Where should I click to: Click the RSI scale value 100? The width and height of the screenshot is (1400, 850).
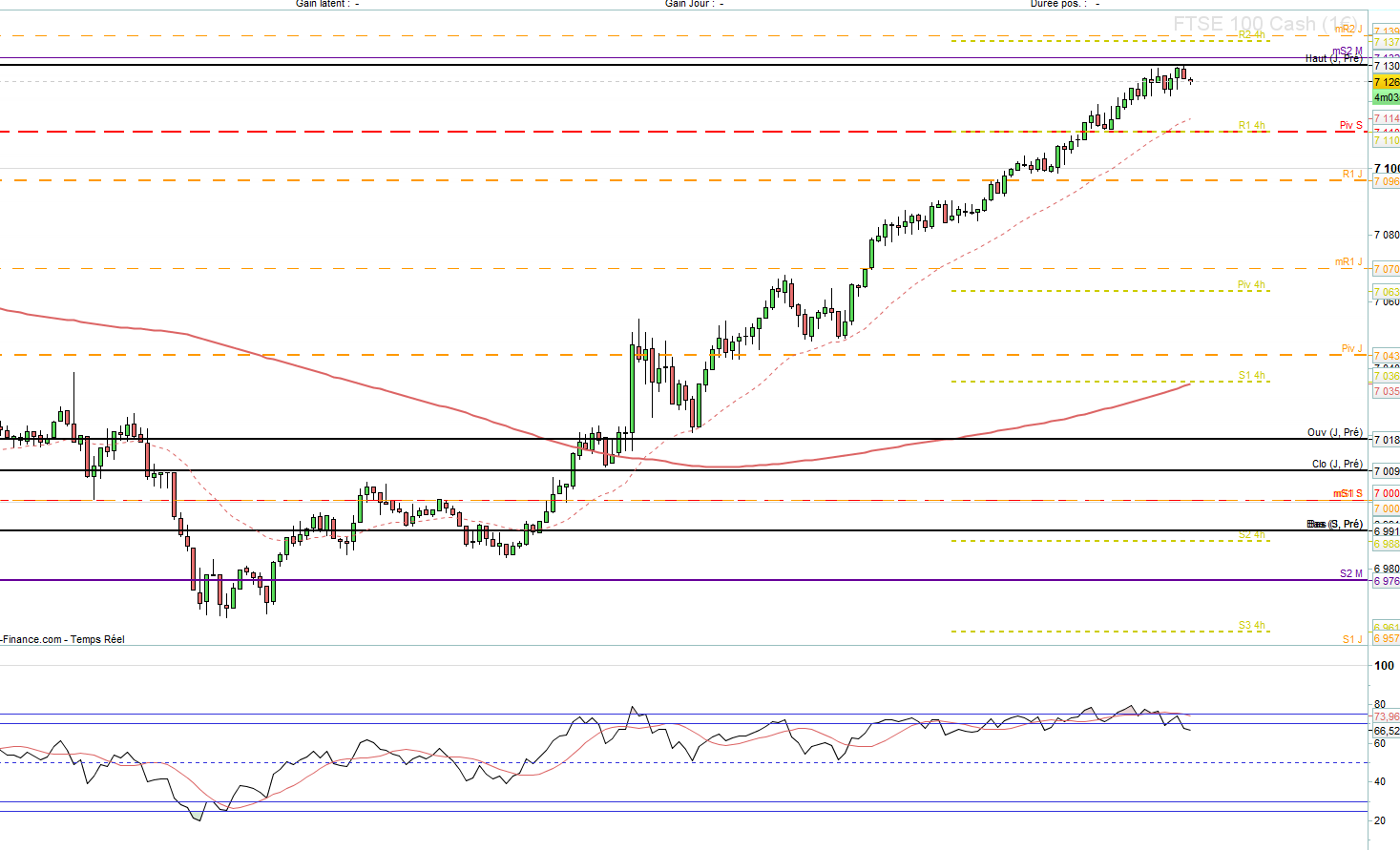(1384, 666)
